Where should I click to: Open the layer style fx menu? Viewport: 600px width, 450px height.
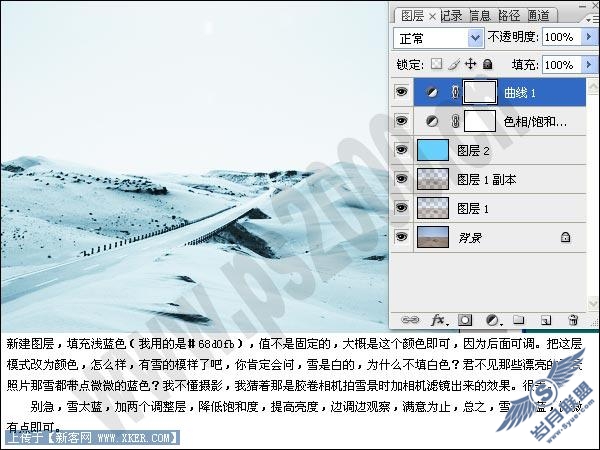pyautogui.click(x=439, y=320)
